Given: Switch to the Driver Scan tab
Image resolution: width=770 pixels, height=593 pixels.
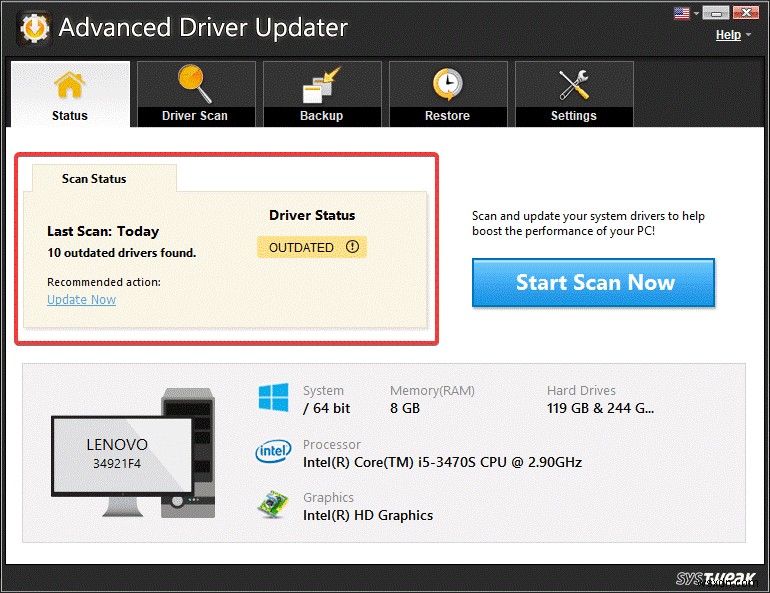Looking at the screenshot, I should [x=196, y=94].
